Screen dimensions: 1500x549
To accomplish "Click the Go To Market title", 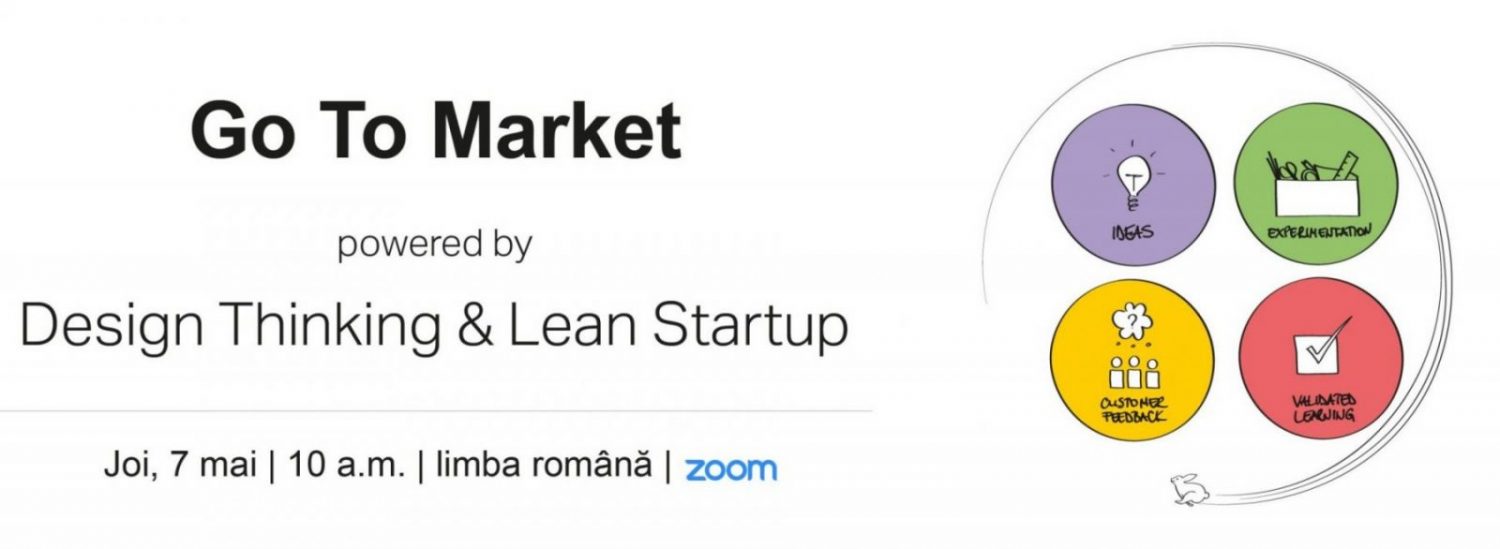I will click(x=436, y=131).
